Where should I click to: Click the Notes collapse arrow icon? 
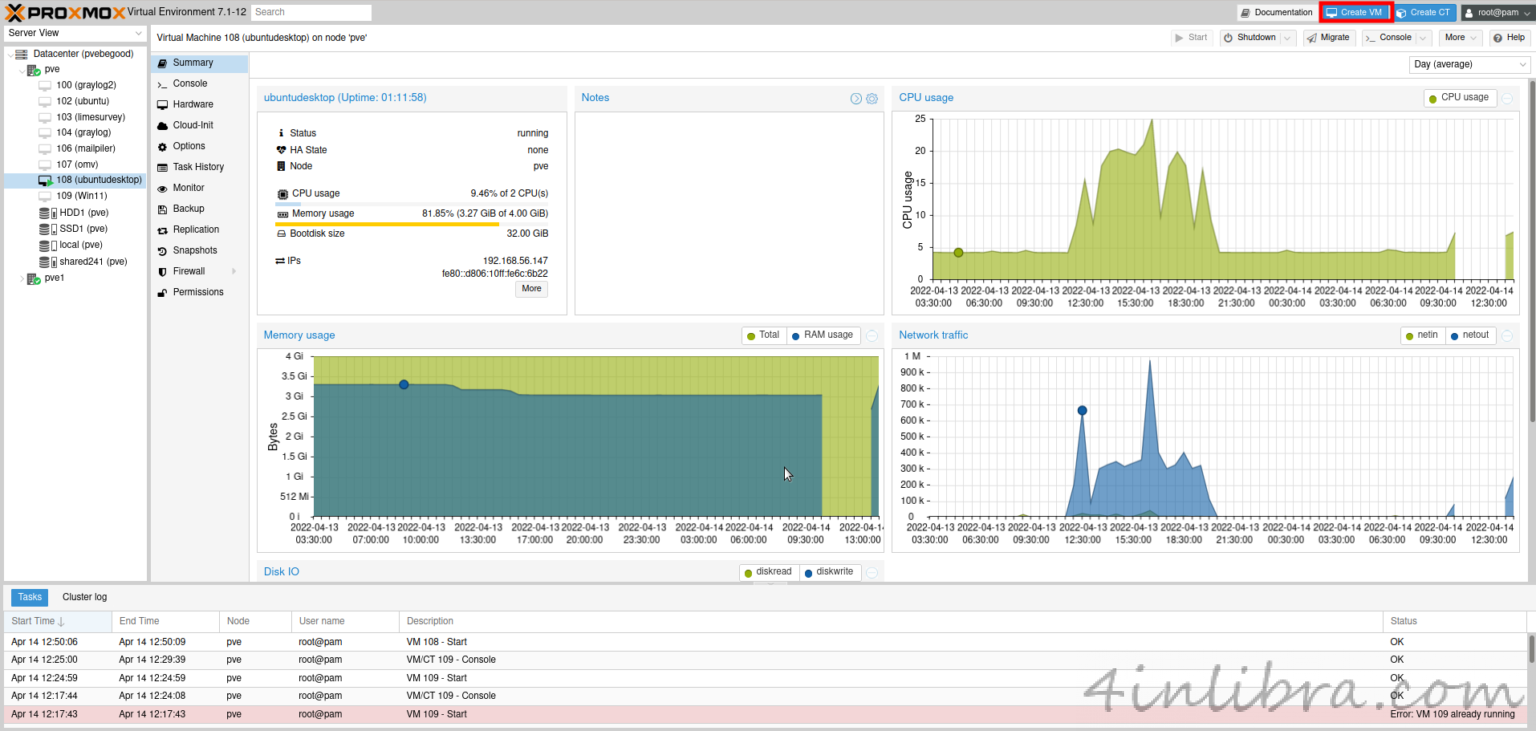pos(856,98)
